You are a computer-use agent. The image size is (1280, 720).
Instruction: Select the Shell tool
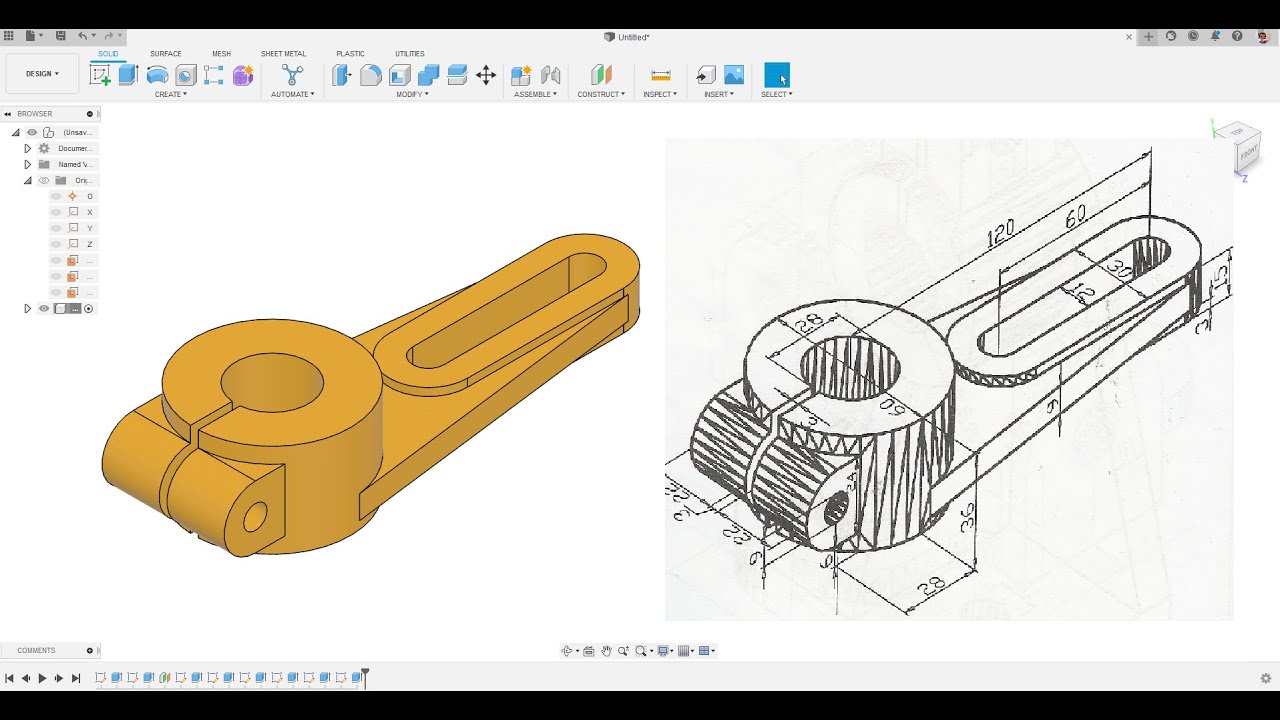click(400, 75)
